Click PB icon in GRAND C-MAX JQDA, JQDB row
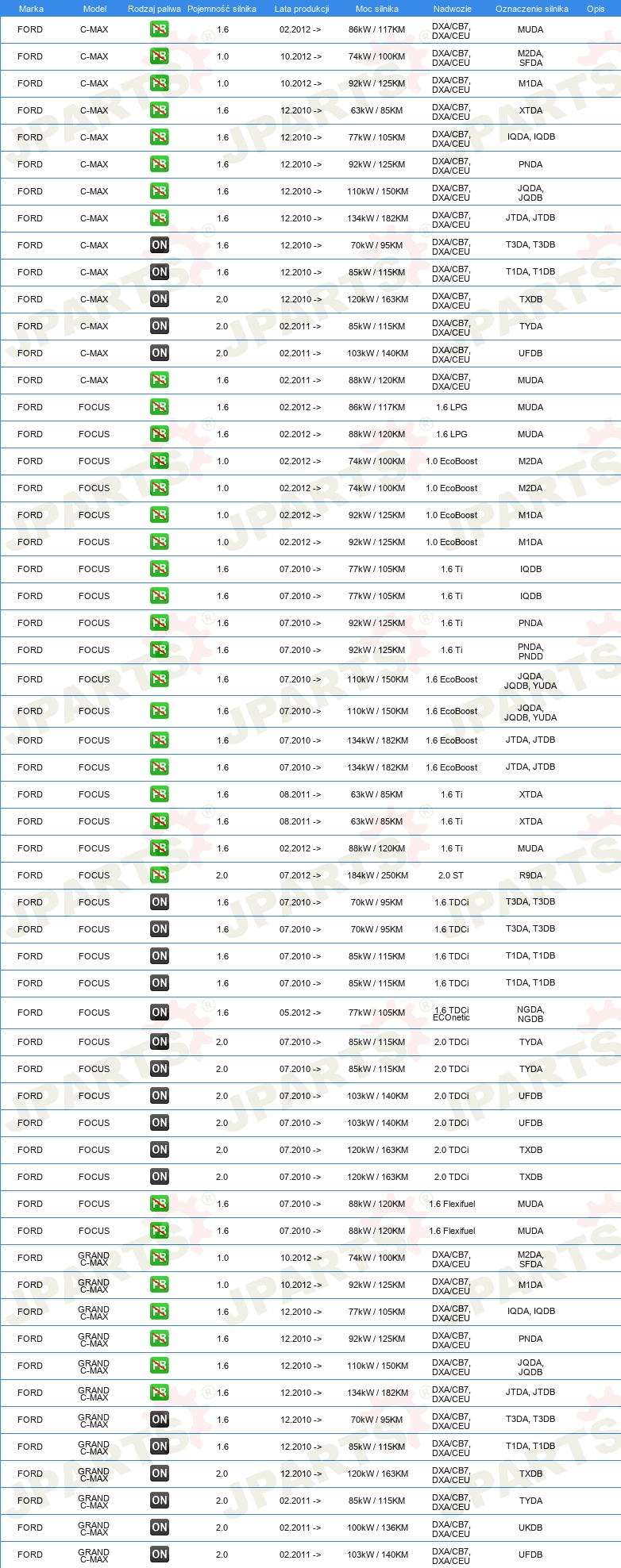621x1568 pixels. [160, 1366]
